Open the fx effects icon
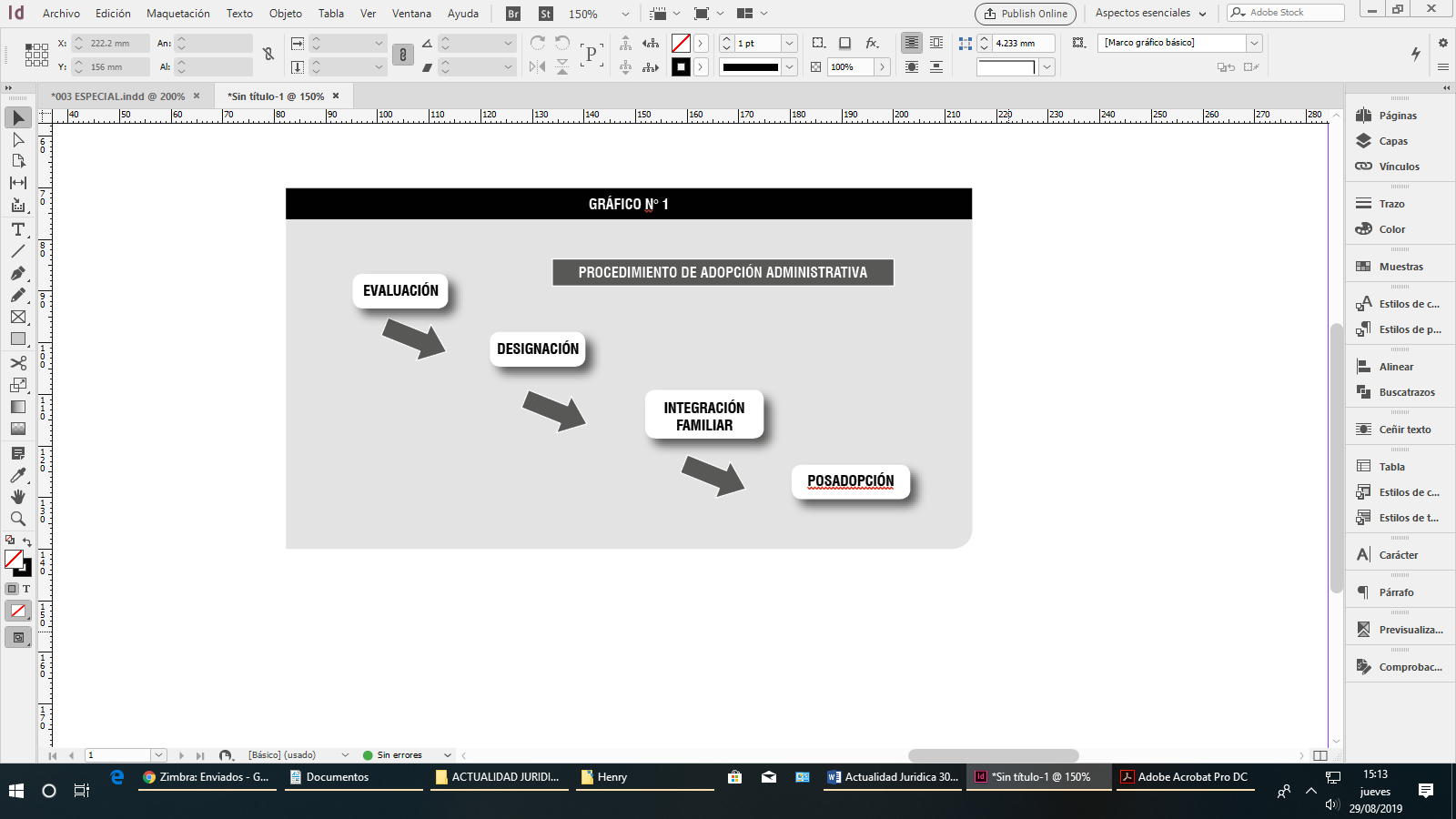1456x819 pixels. (872, 43)
